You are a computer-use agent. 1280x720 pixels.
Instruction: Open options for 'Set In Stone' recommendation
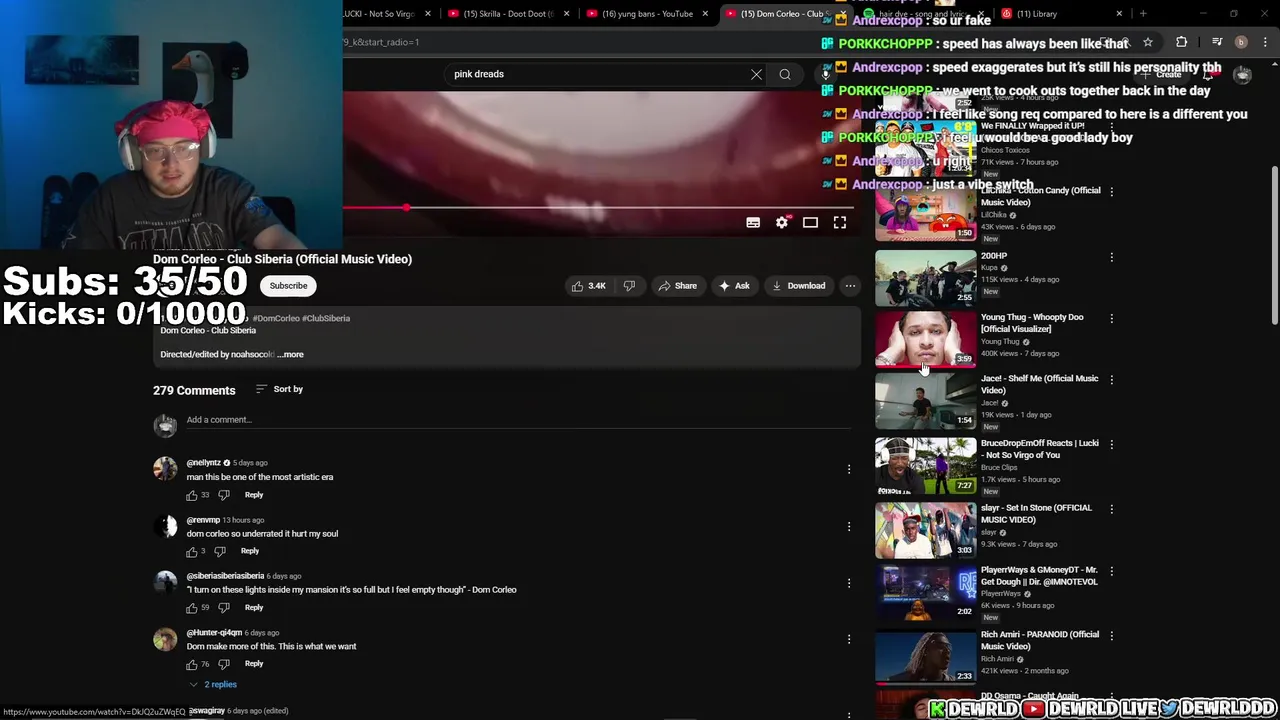1111,509
